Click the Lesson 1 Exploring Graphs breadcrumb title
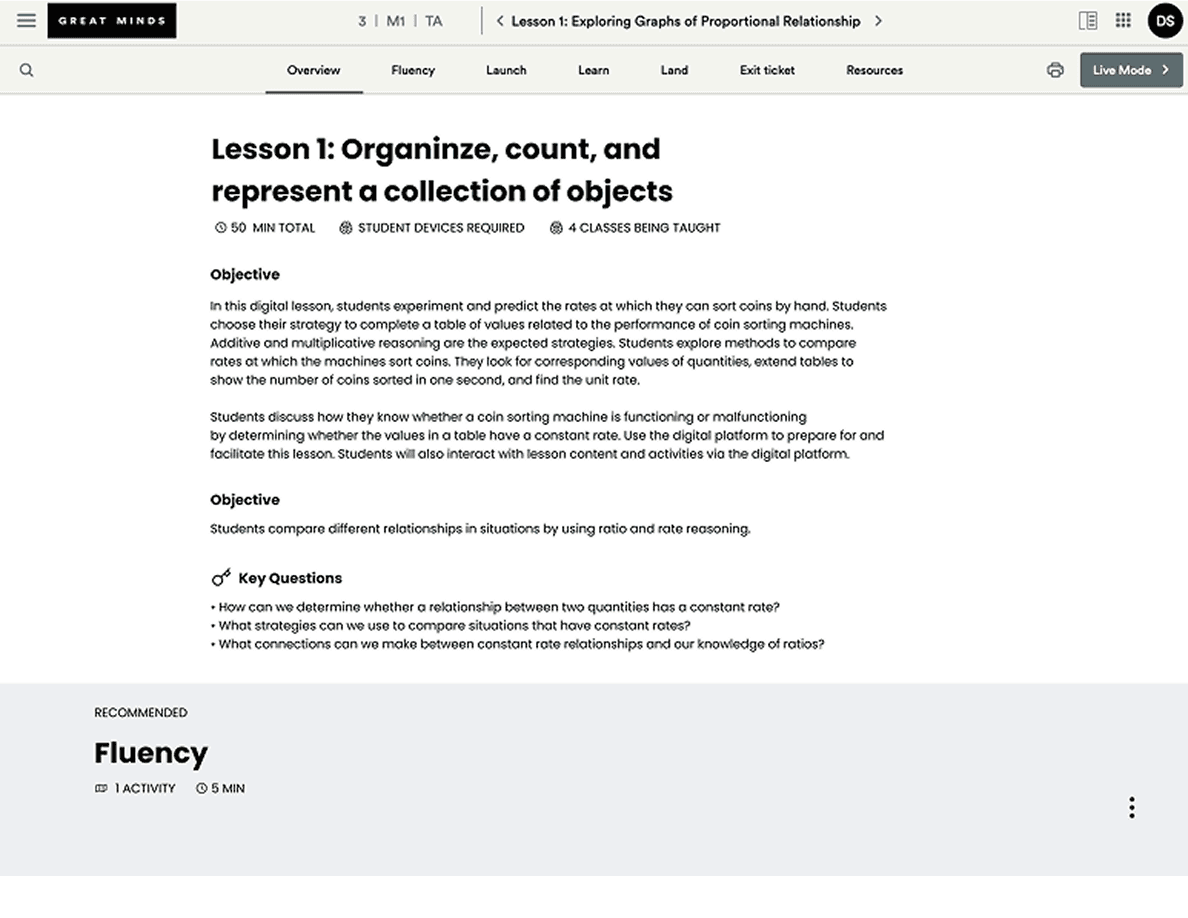Image resolution: width=1188 pixels, height=918 pixels. click(686, 21)
